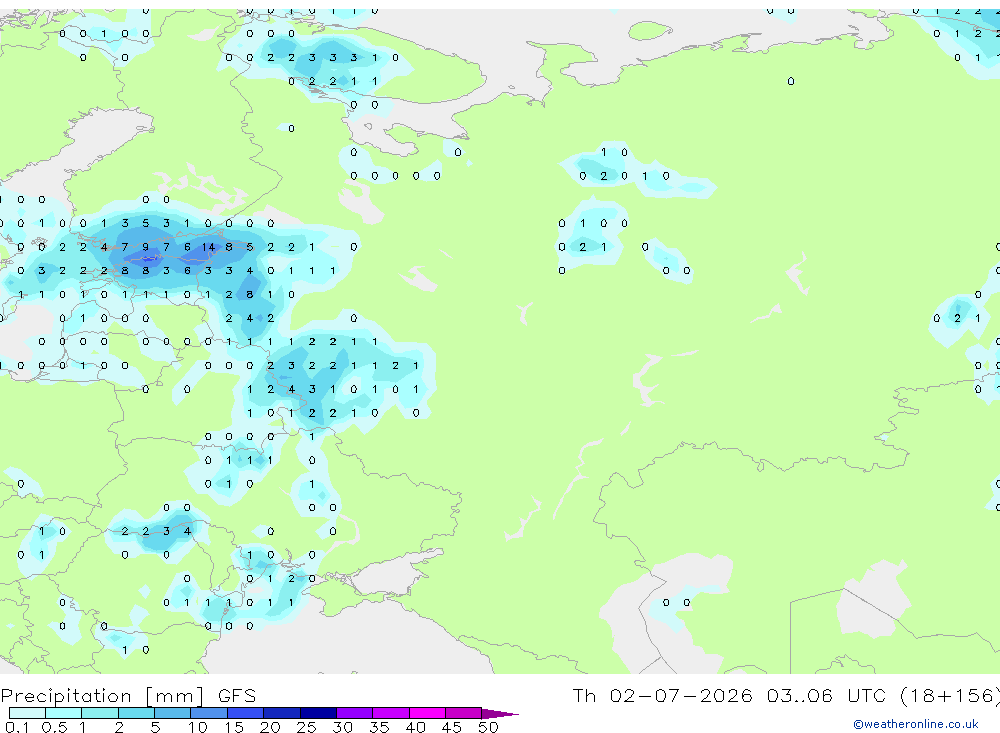Click the '14' precipitation value on map

(x=209, y=247)
